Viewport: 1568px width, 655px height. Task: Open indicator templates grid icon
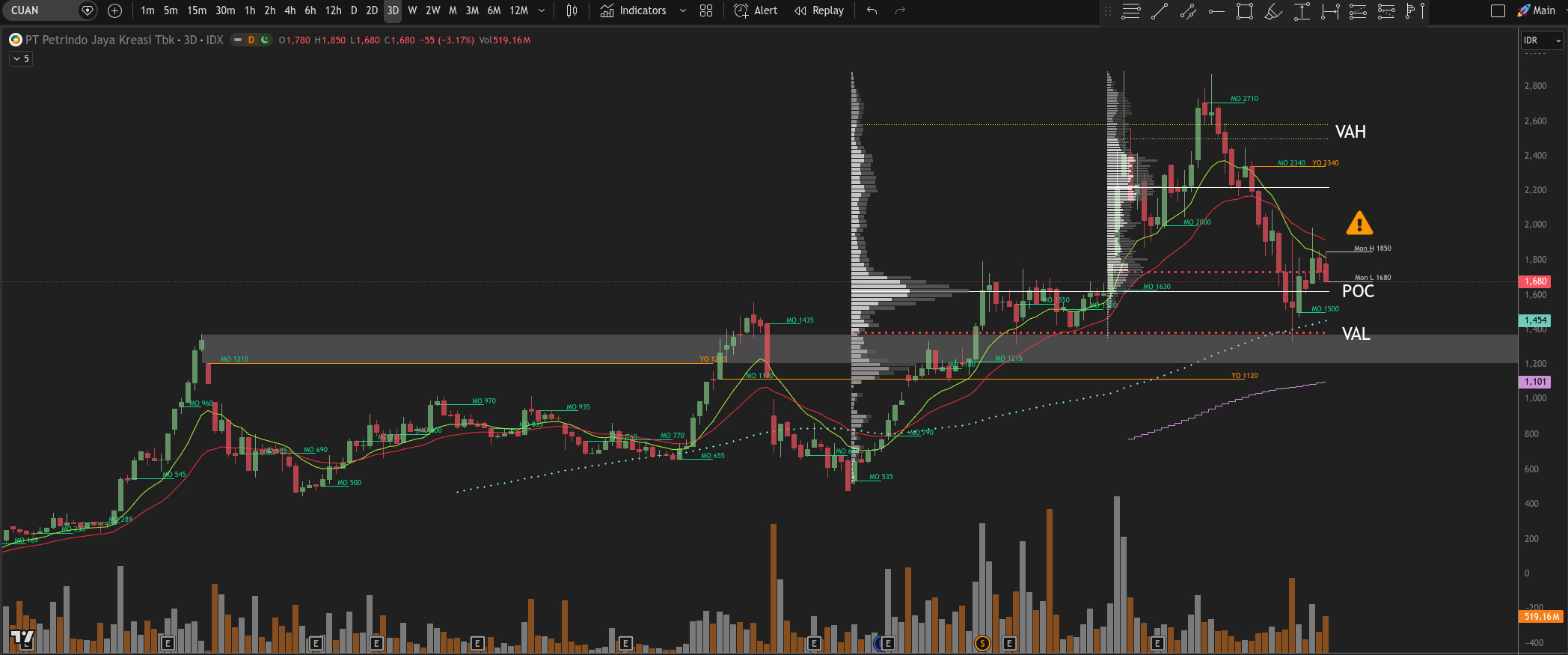pyautogui.click(x=706, y=10)
